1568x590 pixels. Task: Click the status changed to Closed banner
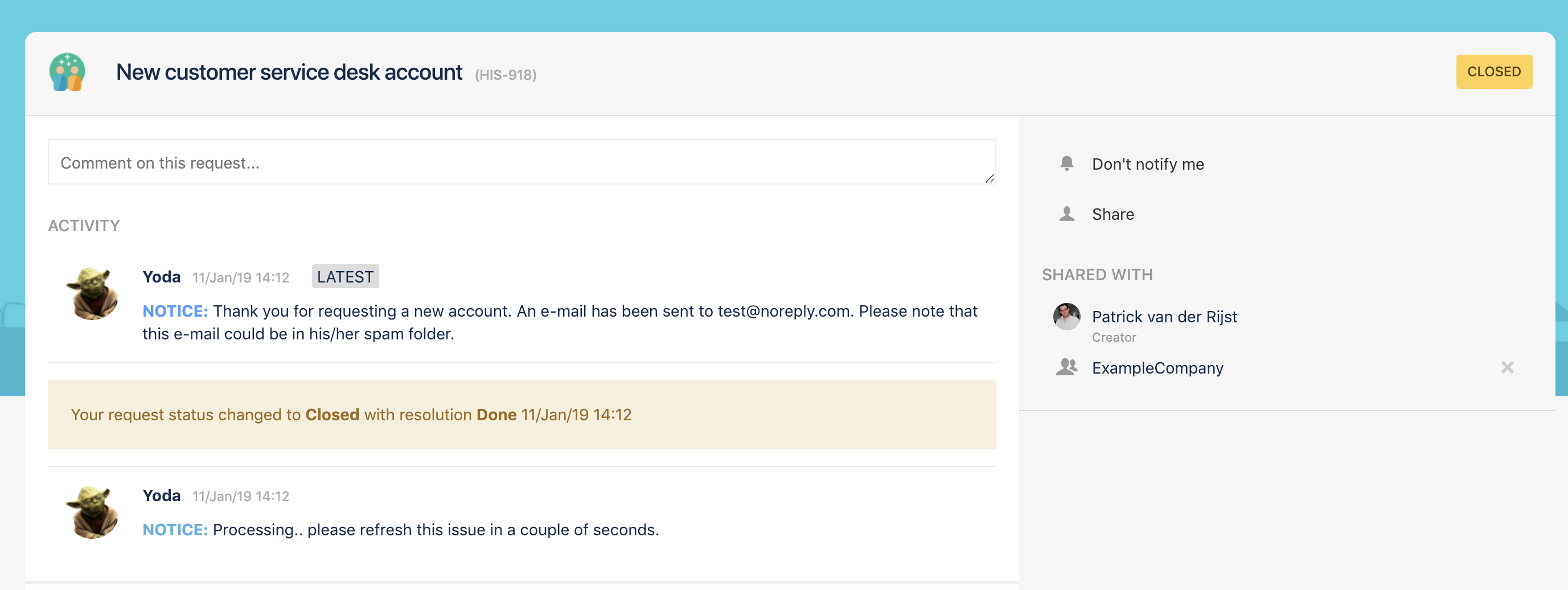[522, 415]
